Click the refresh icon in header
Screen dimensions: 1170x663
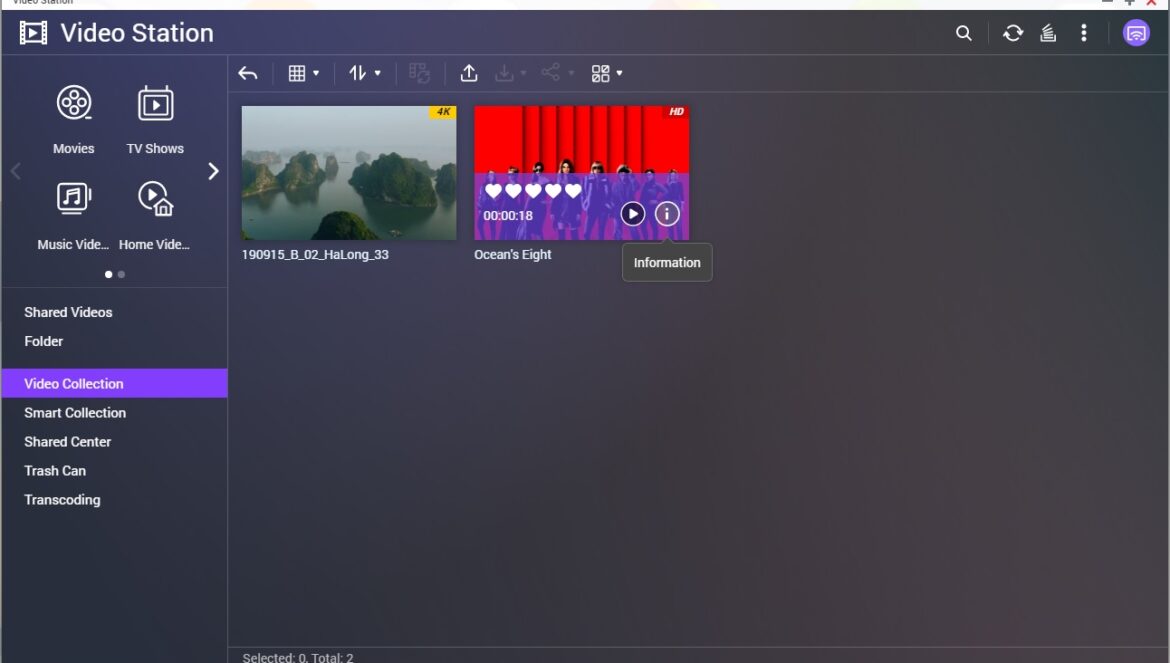click(1013, 33)
